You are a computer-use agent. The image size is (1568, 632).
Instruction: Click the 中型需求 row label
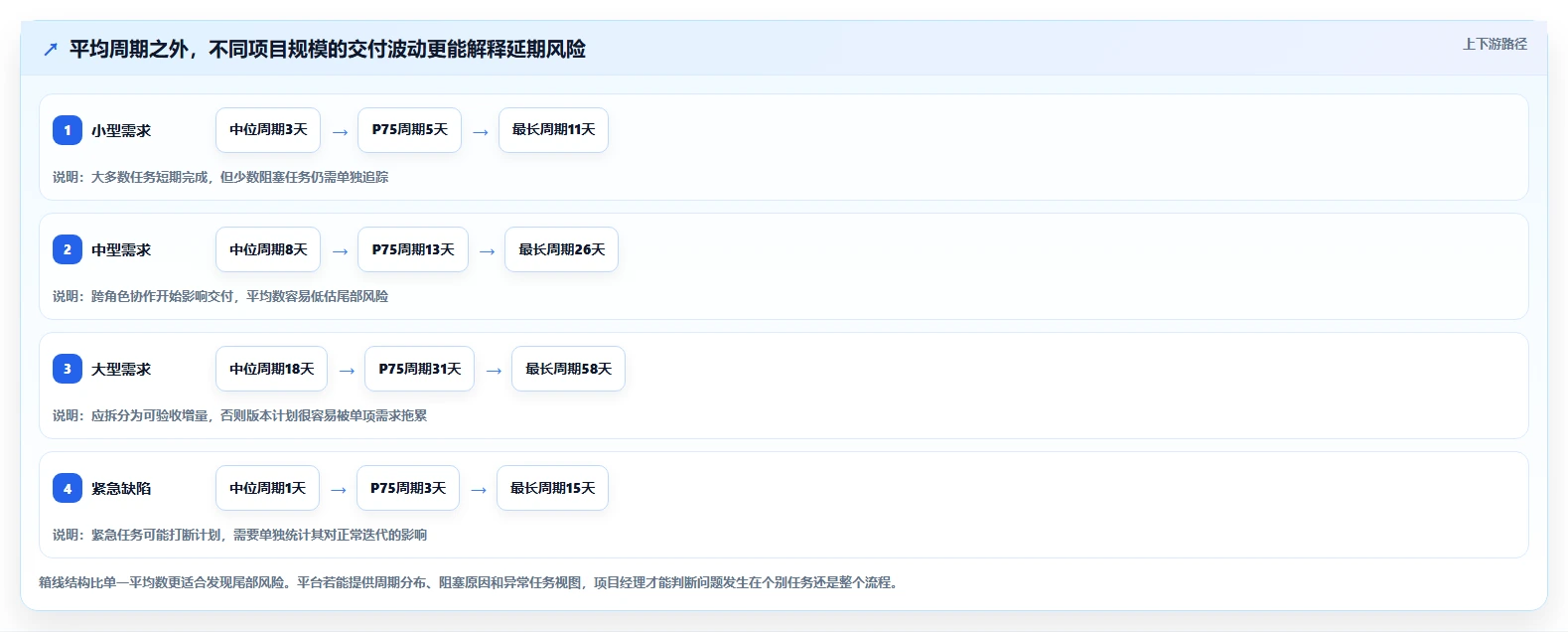click(121, 250)
